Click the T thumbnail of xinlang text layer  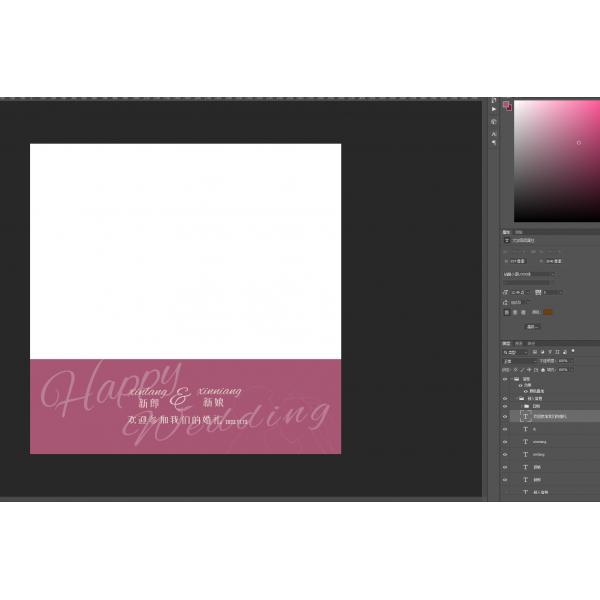pos(526,454)
